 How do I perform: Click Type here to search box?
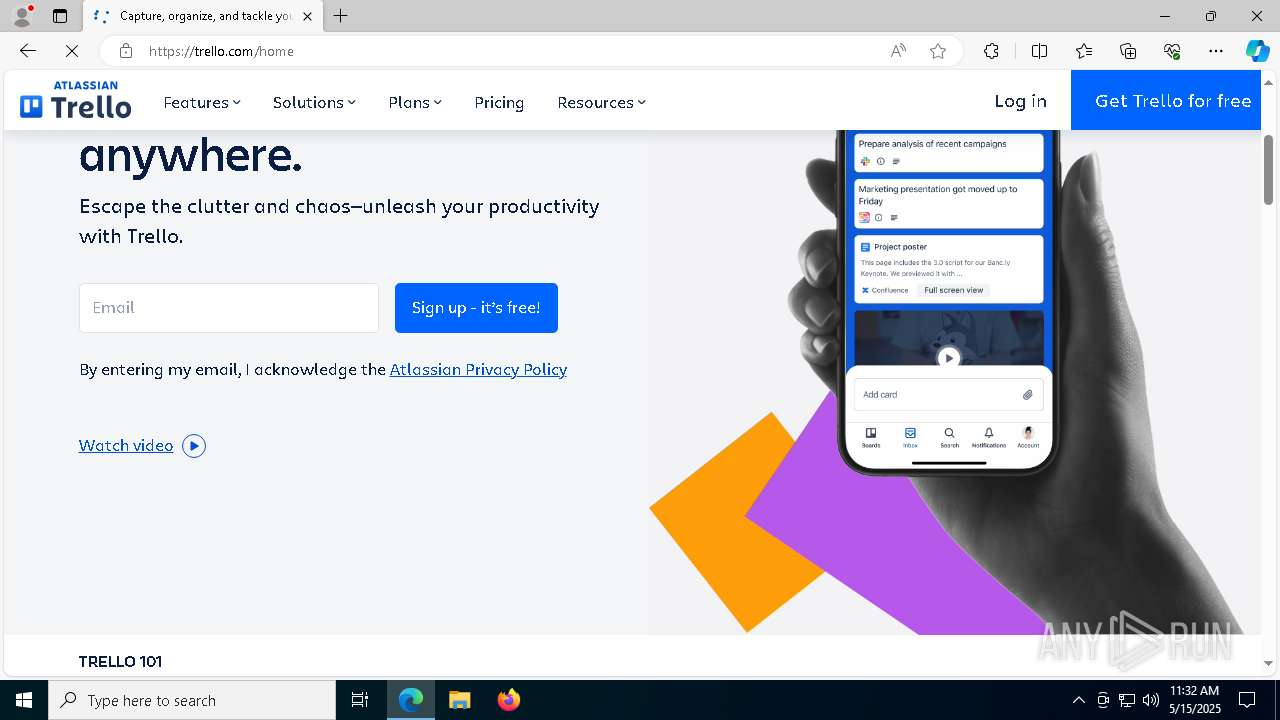coord(192,700)
